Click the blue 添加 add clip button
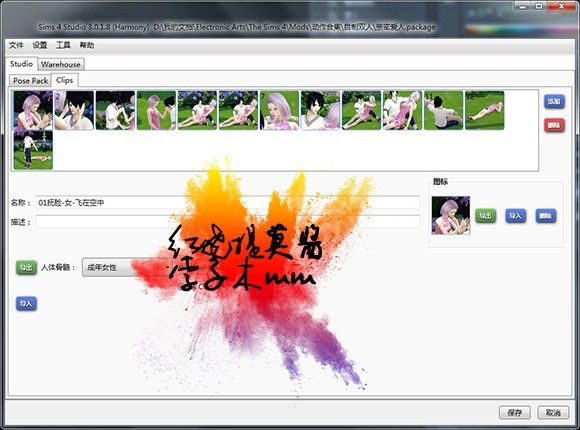The image size is (580, 430). (554, 101)
